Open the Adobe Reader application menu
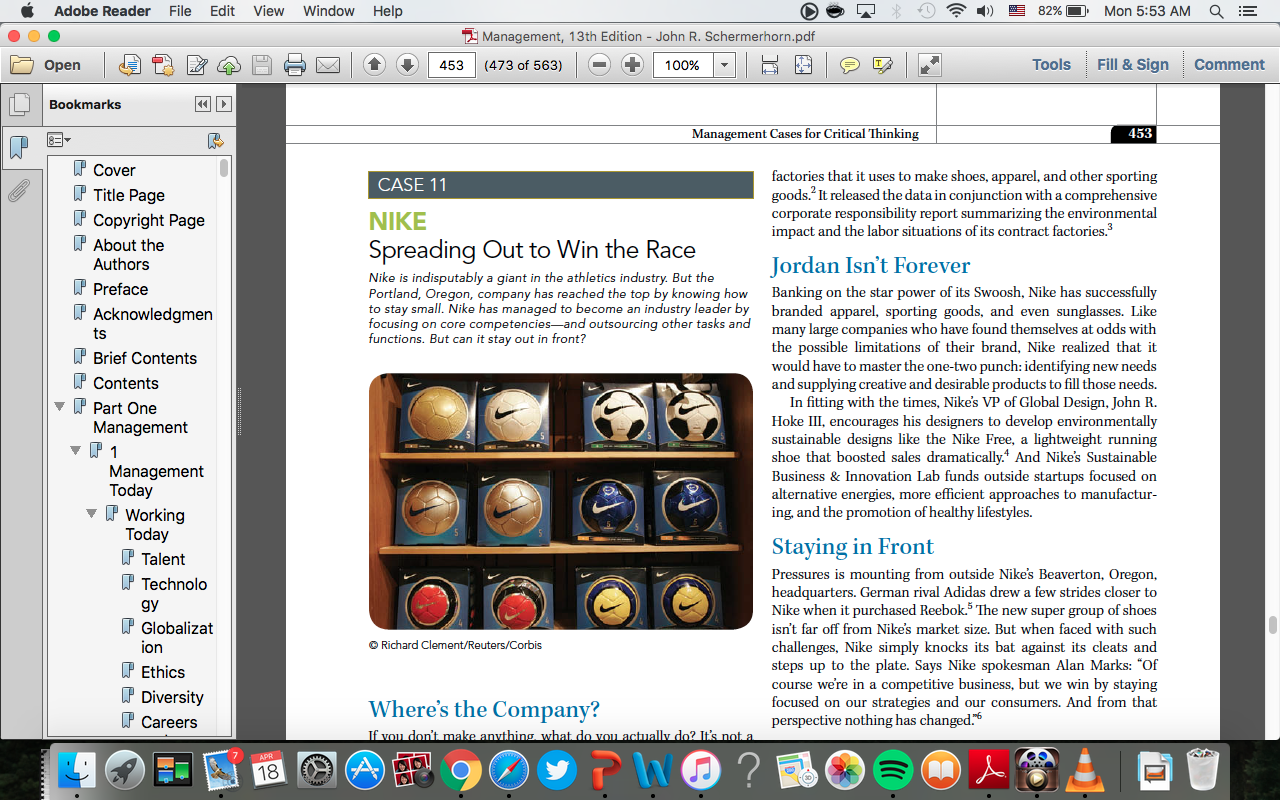This screenshot has height=800, width=1280. click(x=102, y=11)
